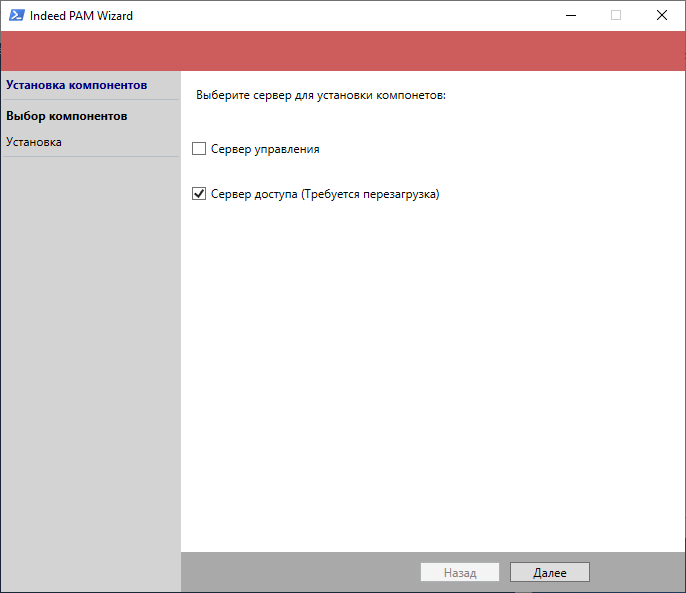This screenshot has width=686, height=593.
Task: Click the PowerShell app icon in title bar
Action: (x=16, y=15)
